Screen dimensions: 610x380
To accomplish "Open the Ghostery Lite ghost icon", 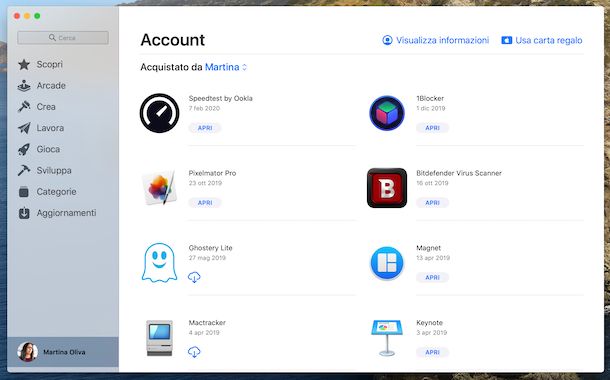I will [x=160, y=263].
